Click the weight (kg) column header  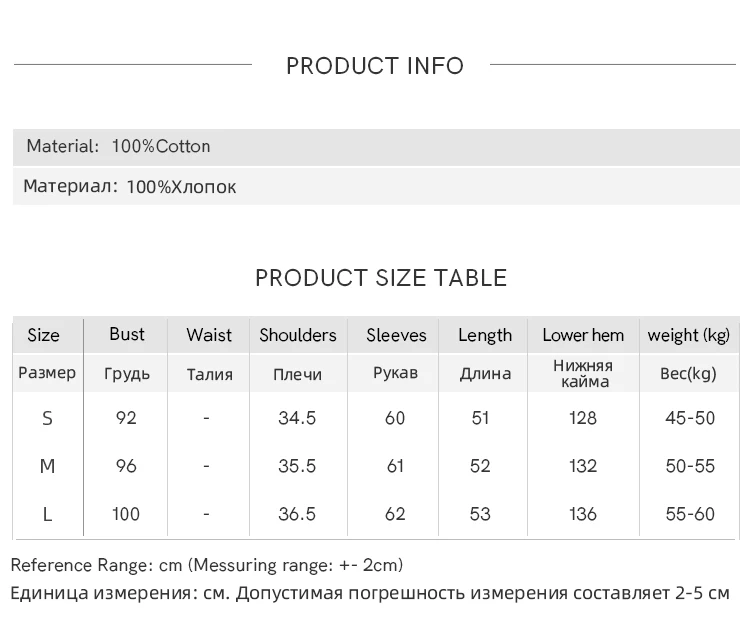(x=689, y=335)
